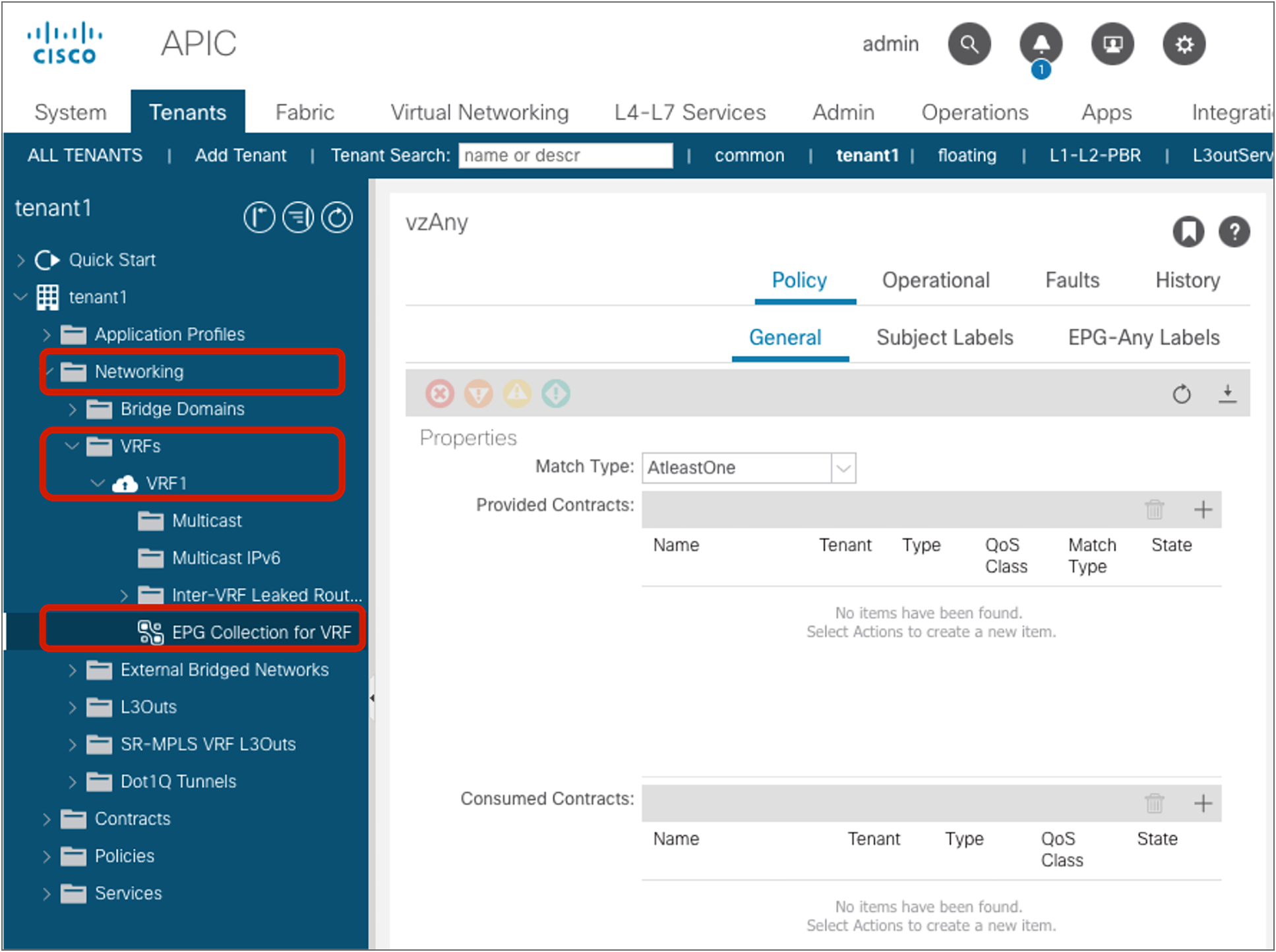Screen dimensions: 1276x952
Task: Toggle the warning faults filter icon
Action: click(x=517, y=394)
